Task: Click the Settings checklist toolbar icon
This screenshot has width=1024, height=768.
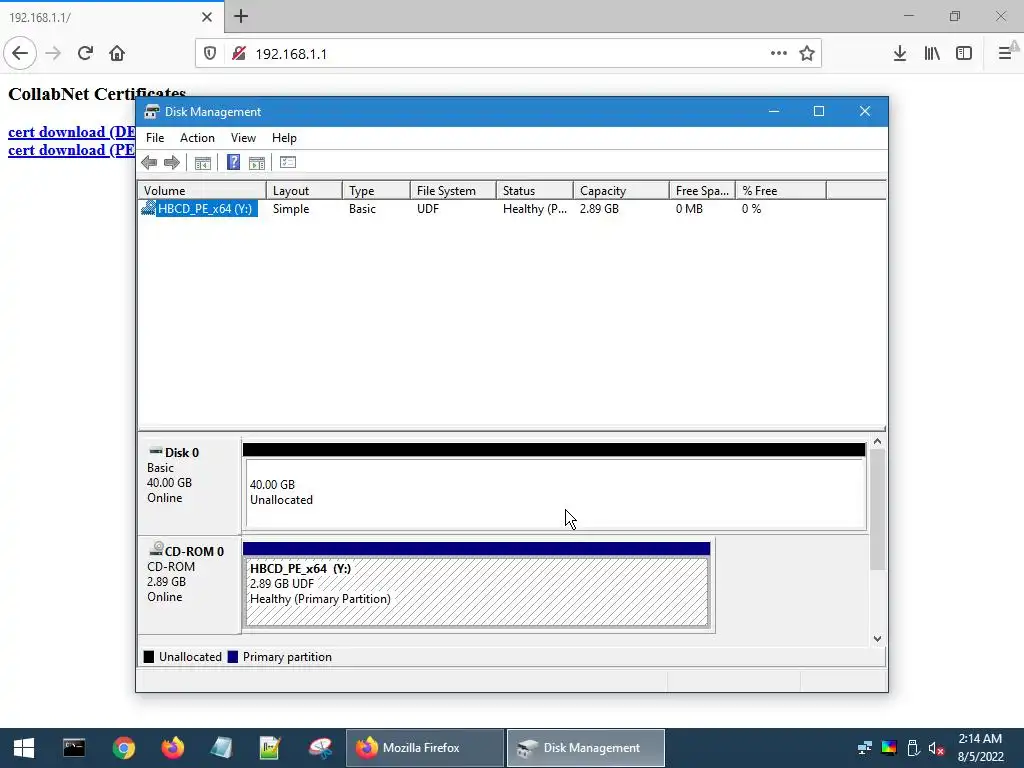Action: point(287,163)
